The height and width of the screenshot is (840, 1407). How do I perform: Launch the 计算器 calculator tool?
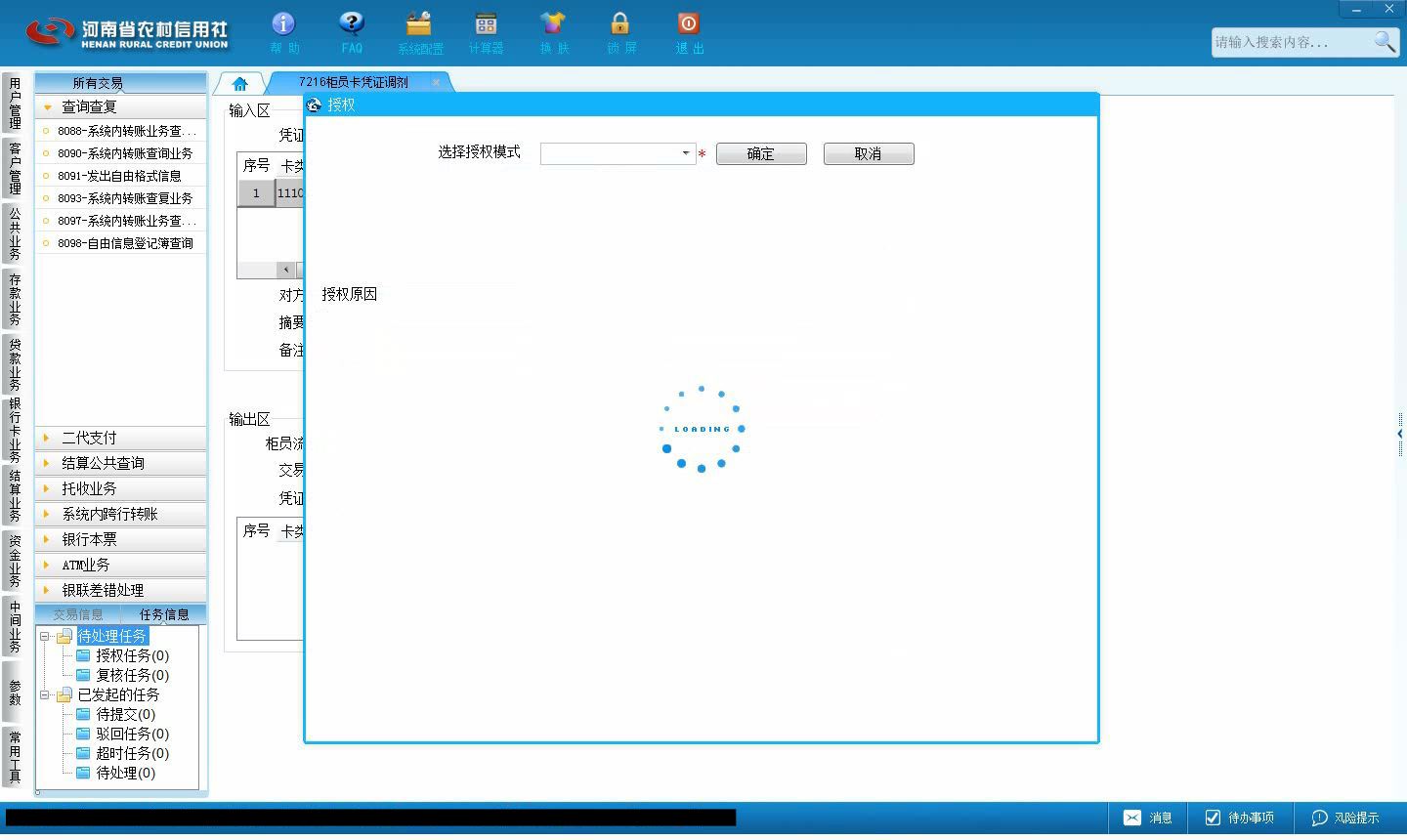point(486,32)
